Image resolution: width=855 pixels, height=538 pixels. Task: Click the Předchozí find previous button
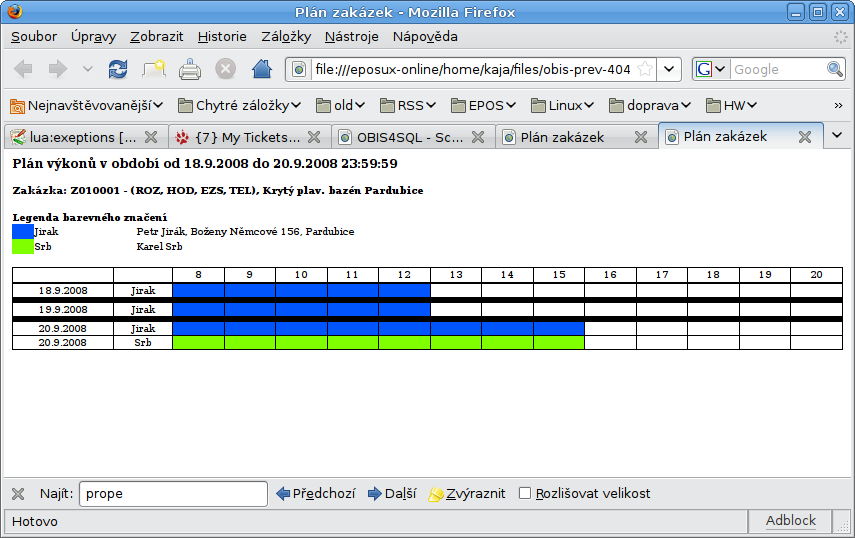point(315,493)
